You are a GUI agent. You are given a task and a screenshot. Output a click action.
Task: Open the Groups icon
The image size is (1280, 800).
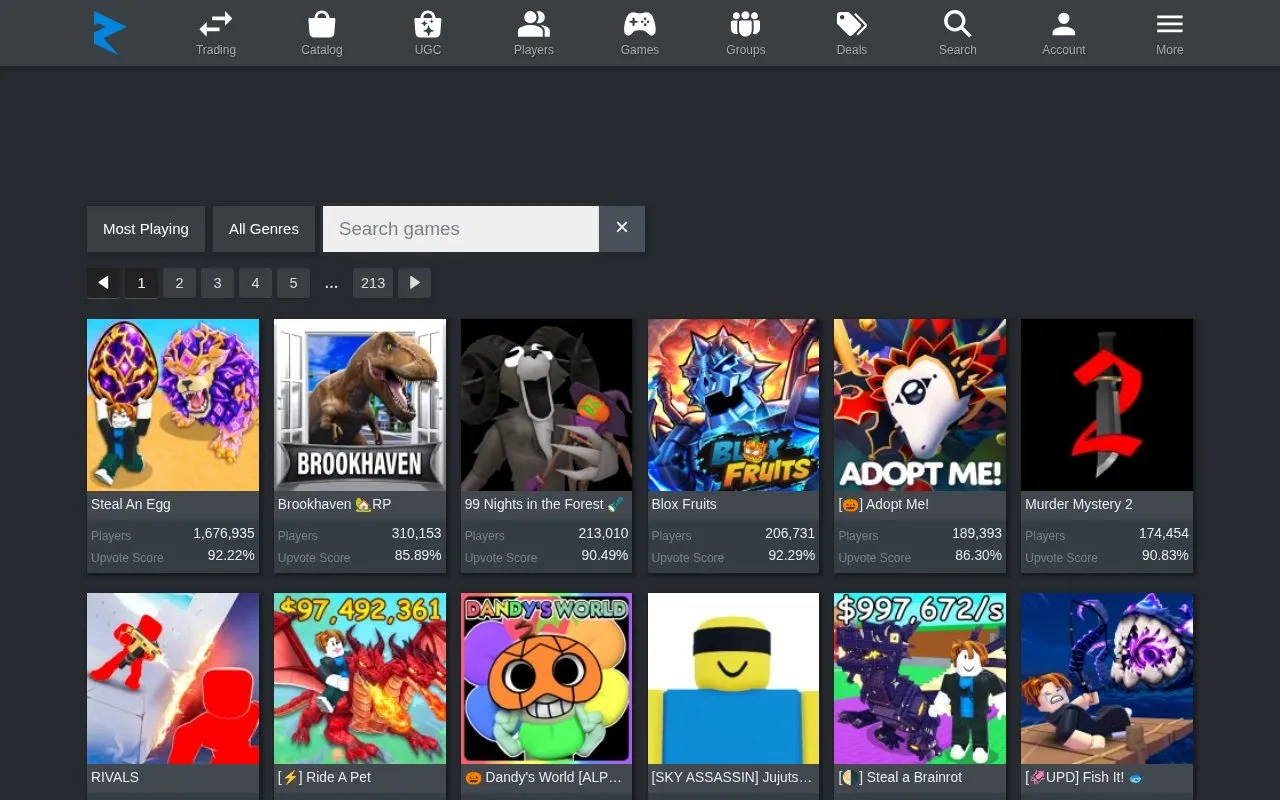point(746,23)
